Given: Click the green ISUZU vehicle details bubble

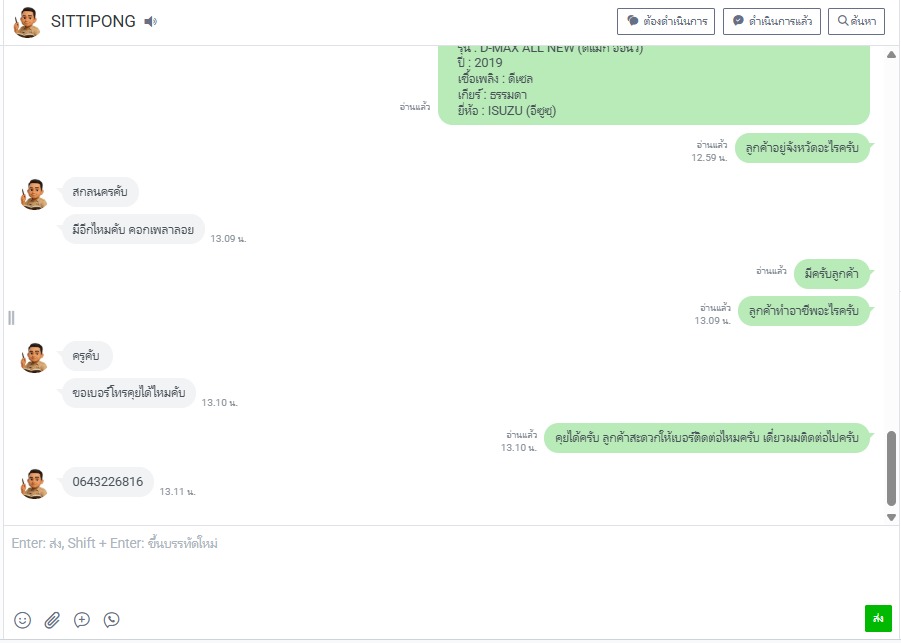Looking at the screenshot, I should (x=654, y=85).
